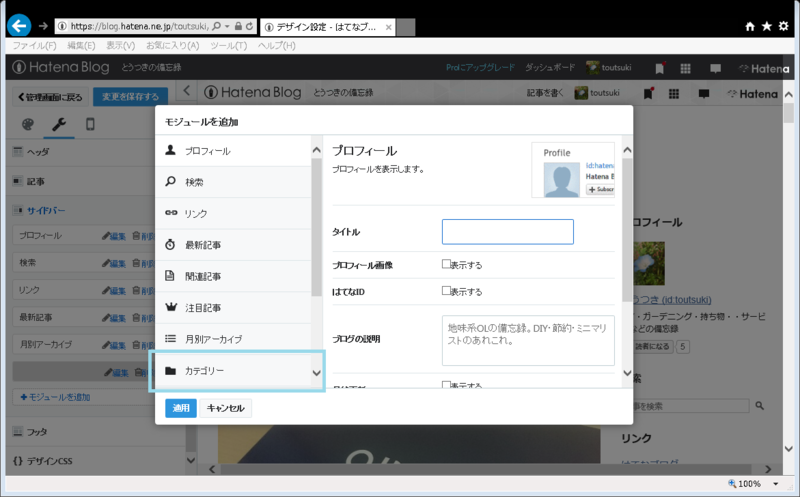800x497 pixels.
Task: Click the bookmark icon in top bar
Action: [659, 68]
